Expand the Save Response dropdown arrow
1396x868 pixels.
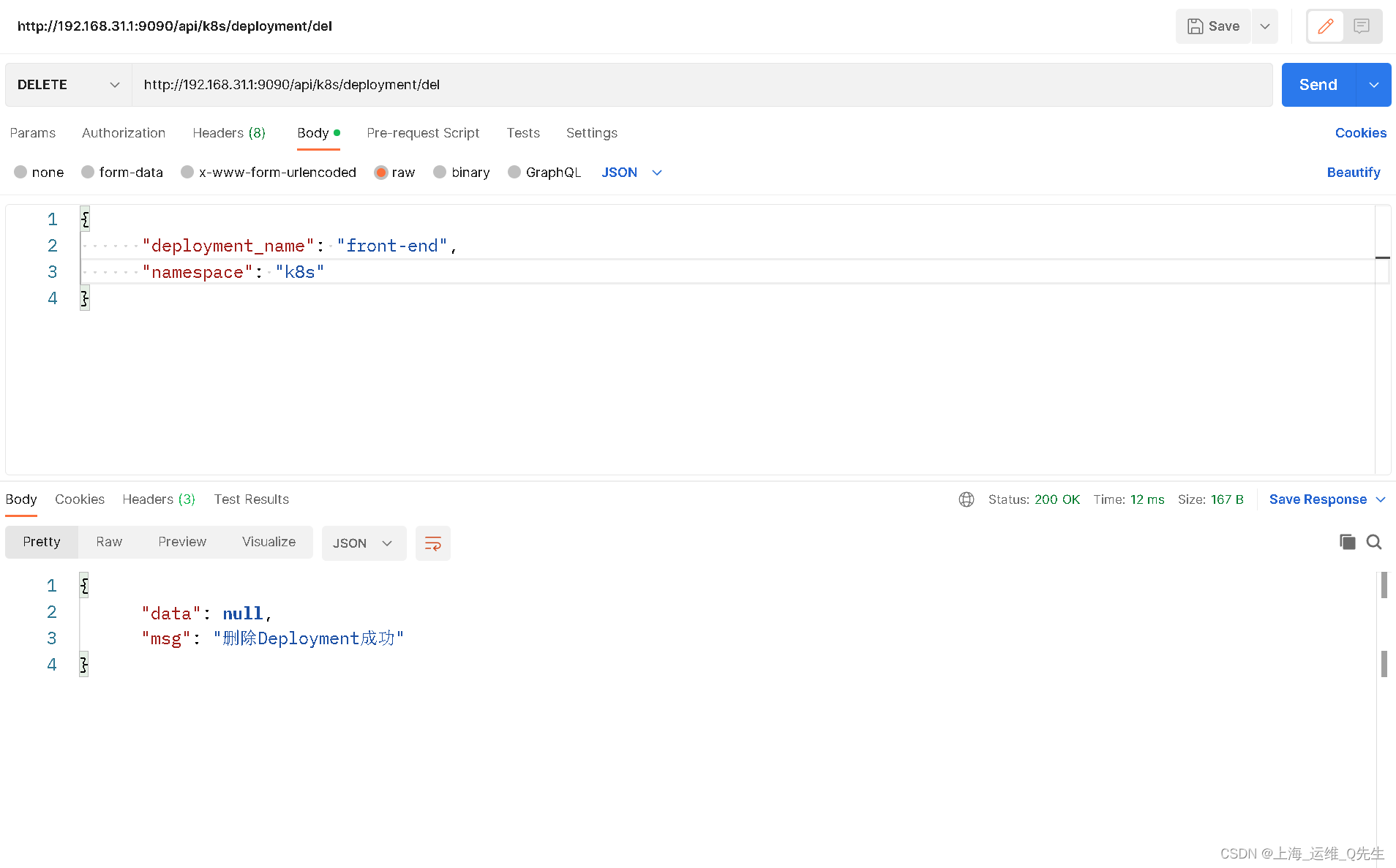pos(1381,499)
